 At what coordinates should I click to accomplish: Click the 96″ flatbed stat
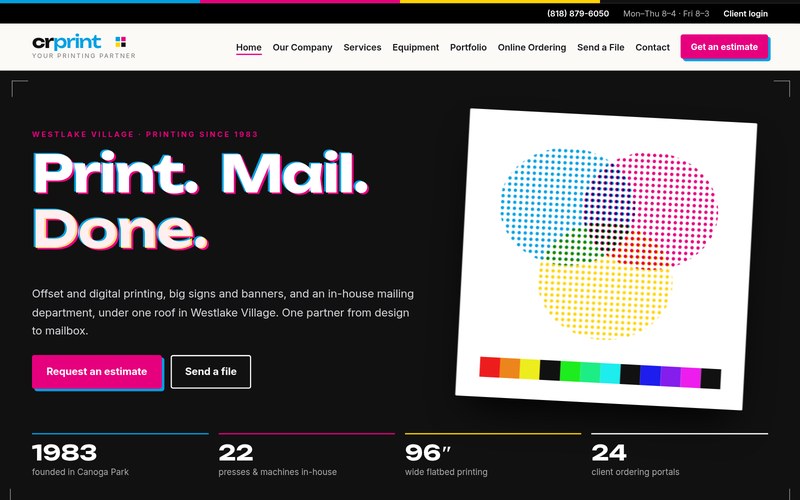point(428,453)
